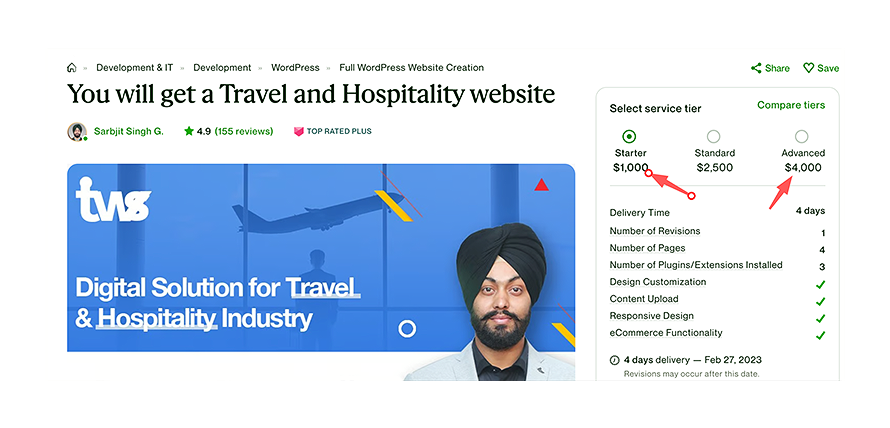Click the Share icon
Viewport: 890px width, 428px height.
pyautogui.click(x=756, y=68)
